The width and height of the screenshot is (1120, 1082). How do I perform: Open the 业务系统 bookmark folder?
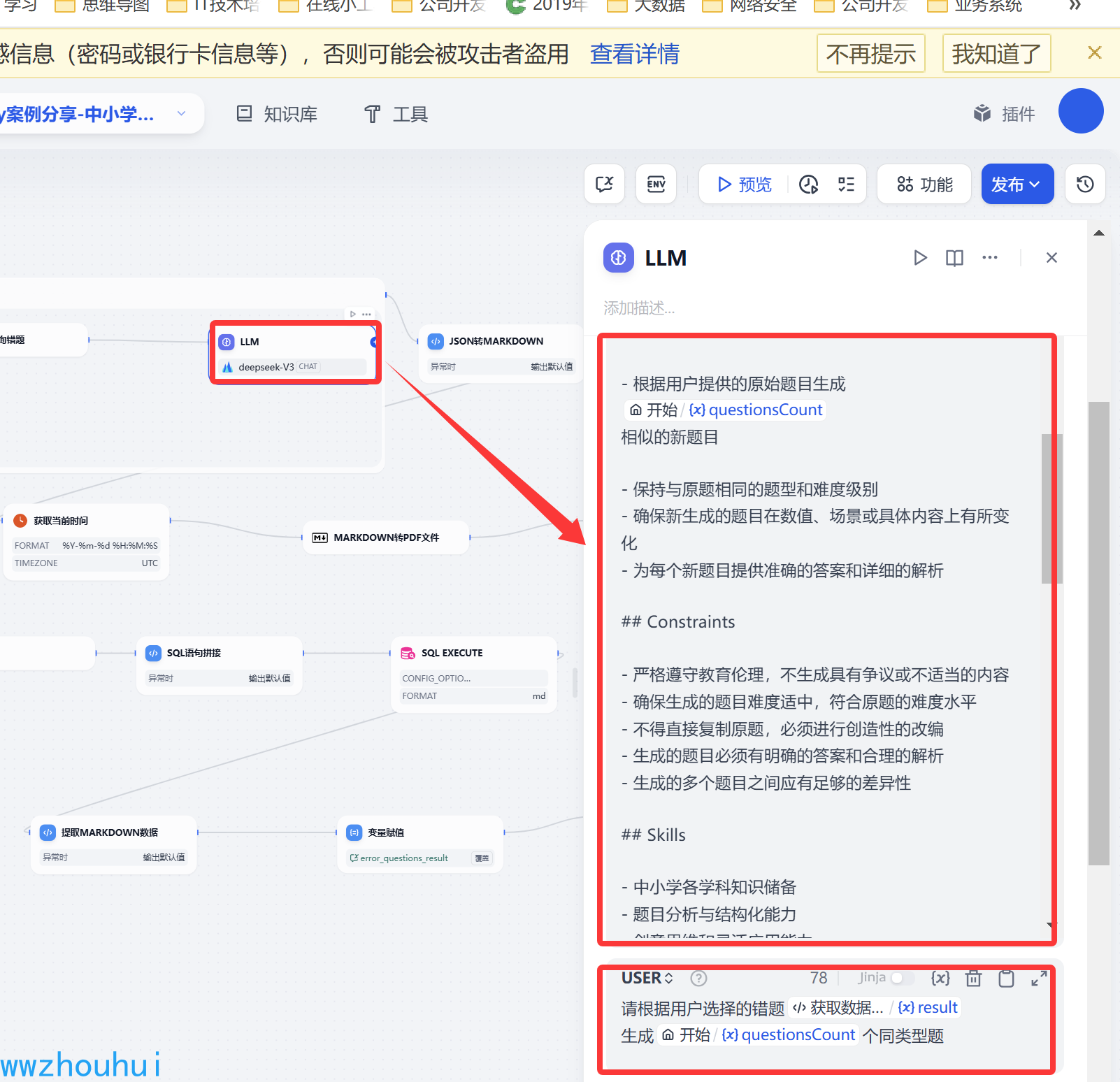[x=975, y=6]
